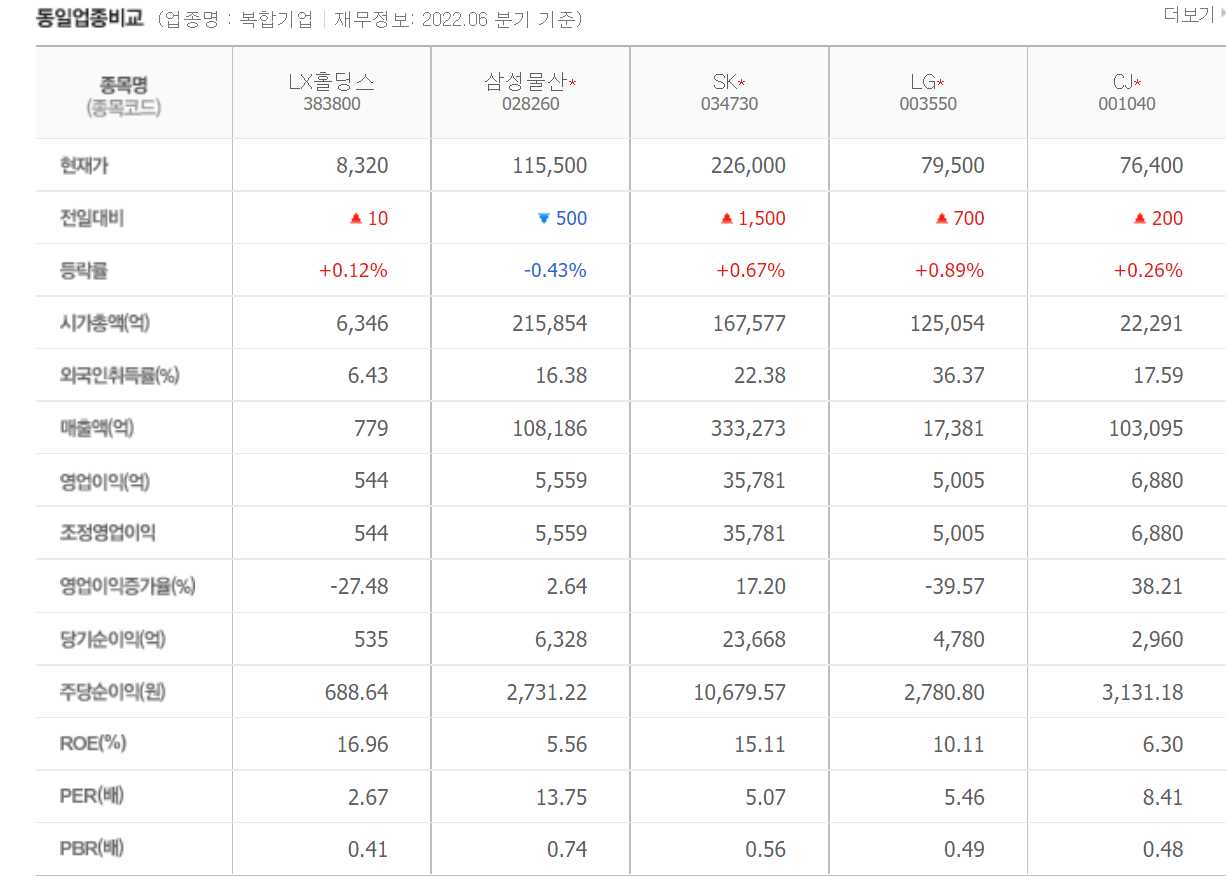Select the PBR(배) row label
Image resolution: width=1228 pixels, height=881 pixels.
[x=92, y=849]
